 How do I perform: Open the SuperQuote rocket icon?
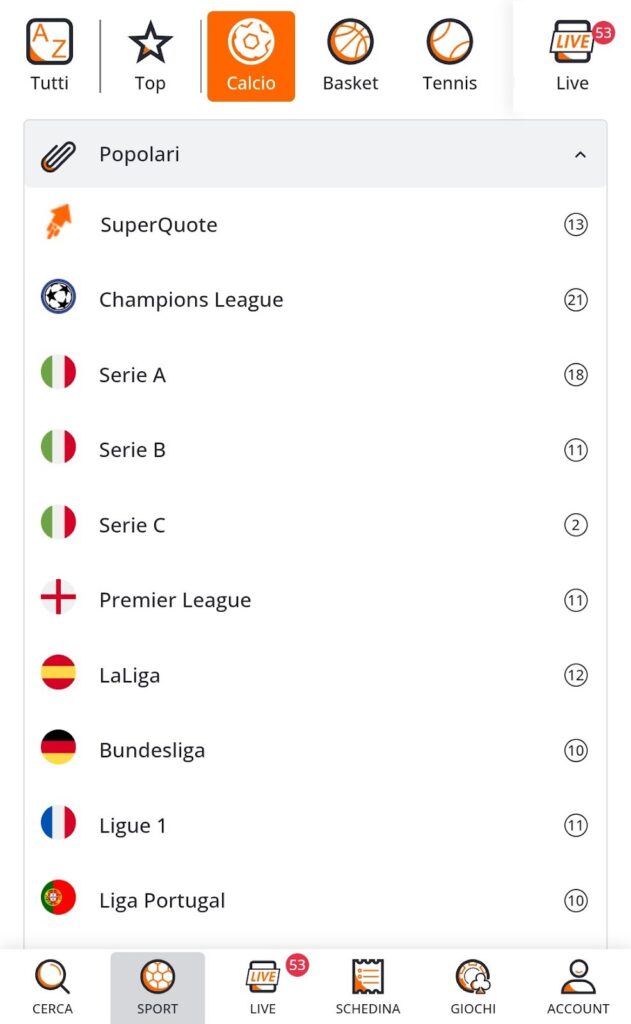tap(57, 224)
